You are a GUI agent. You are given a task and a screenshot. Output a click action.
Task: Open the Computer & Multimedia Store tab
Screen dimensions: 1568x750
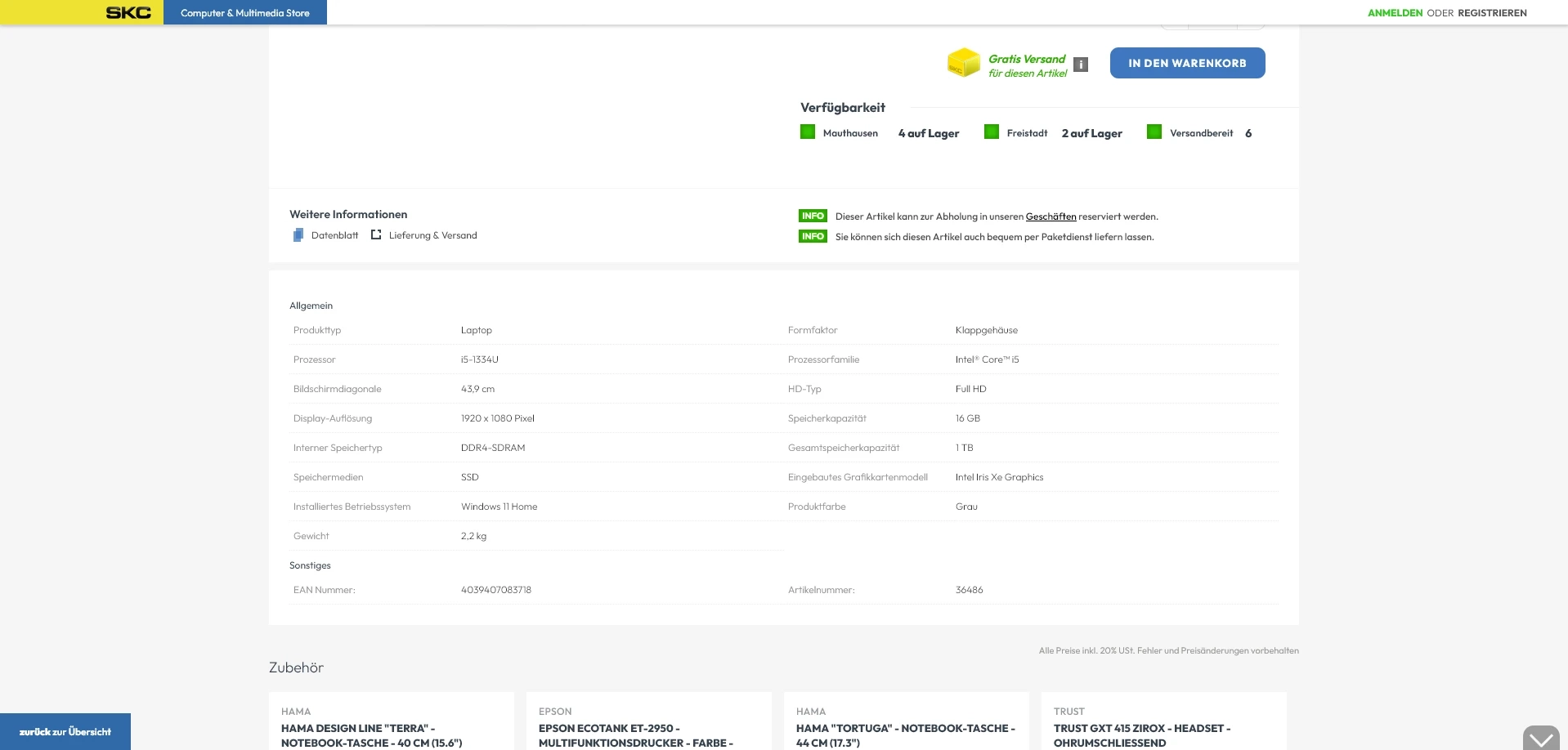click(245, 13)
